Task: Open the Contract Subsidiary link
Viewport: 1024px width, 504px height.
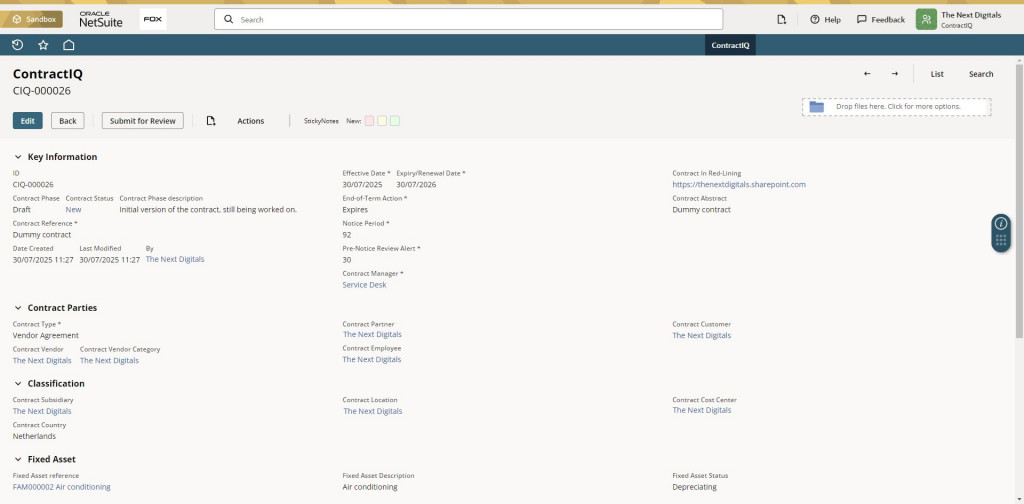Action: (x=42, y=411)
